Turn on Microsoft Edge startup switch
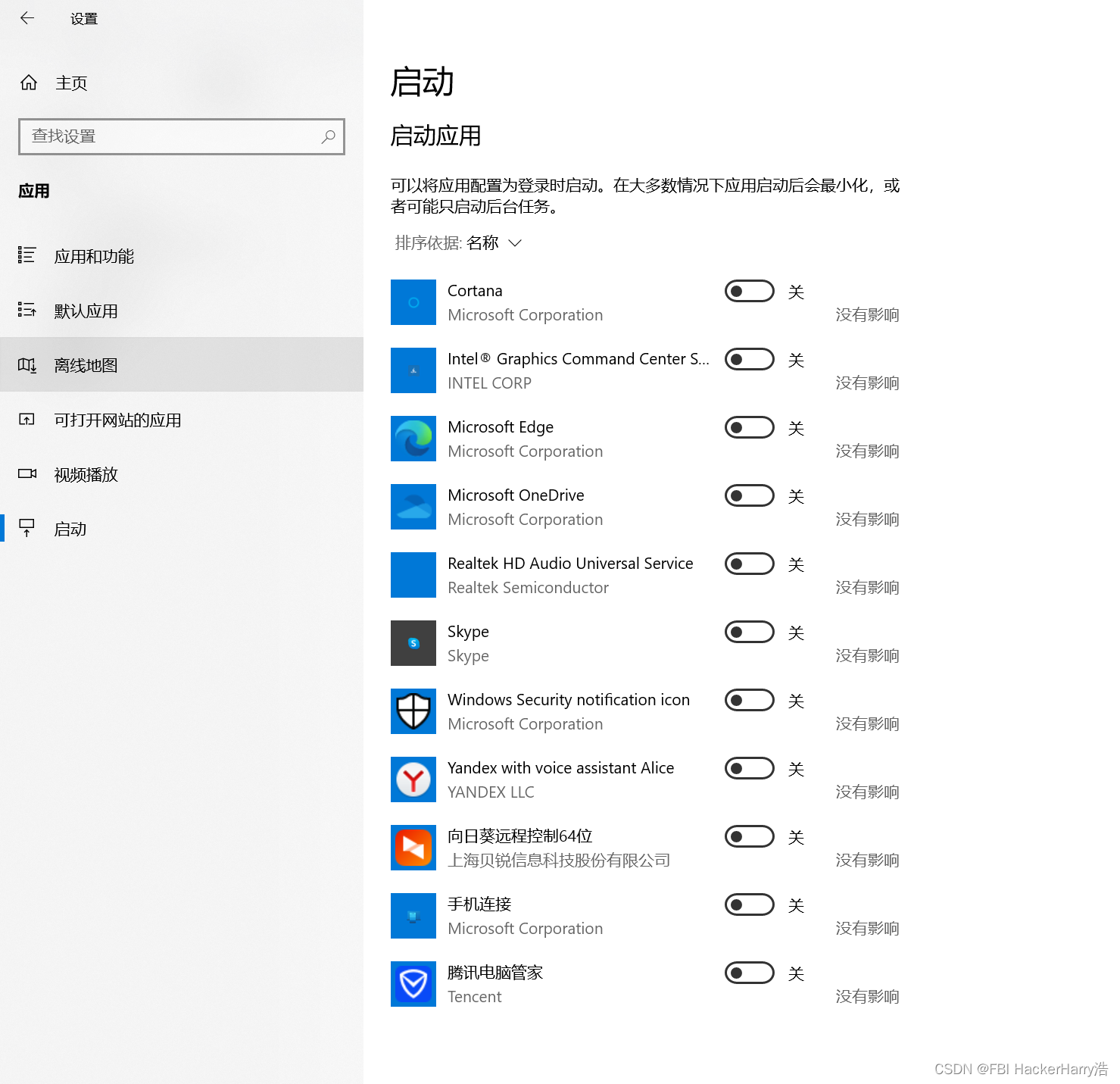 point(750,427)
